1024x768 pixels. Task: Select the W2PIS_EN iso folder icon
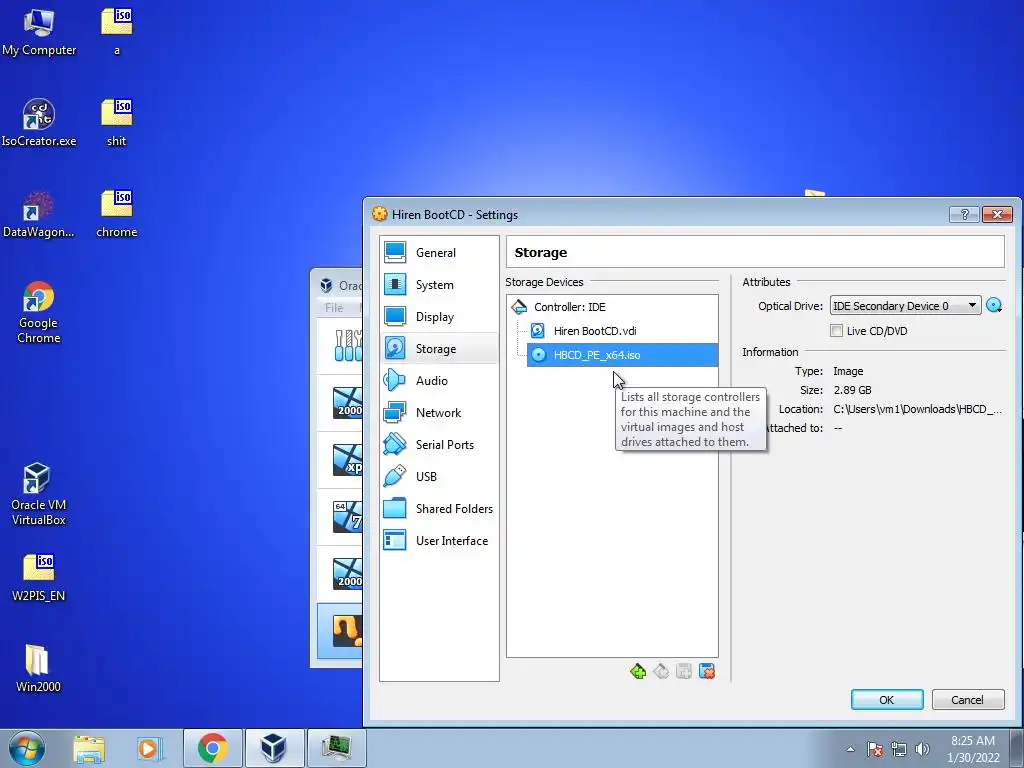coord(39,578)
